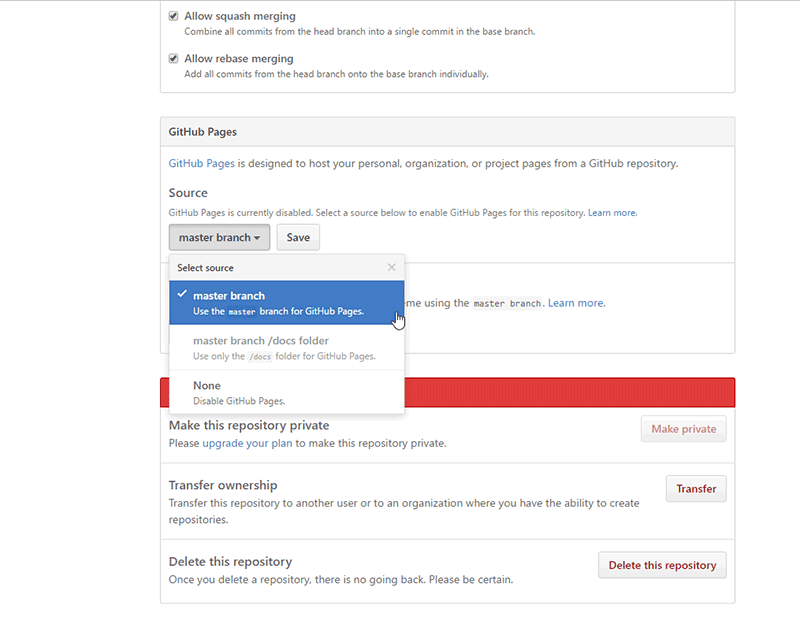
Task: Click Learn more link under Source
Action: tap(612, 213)
